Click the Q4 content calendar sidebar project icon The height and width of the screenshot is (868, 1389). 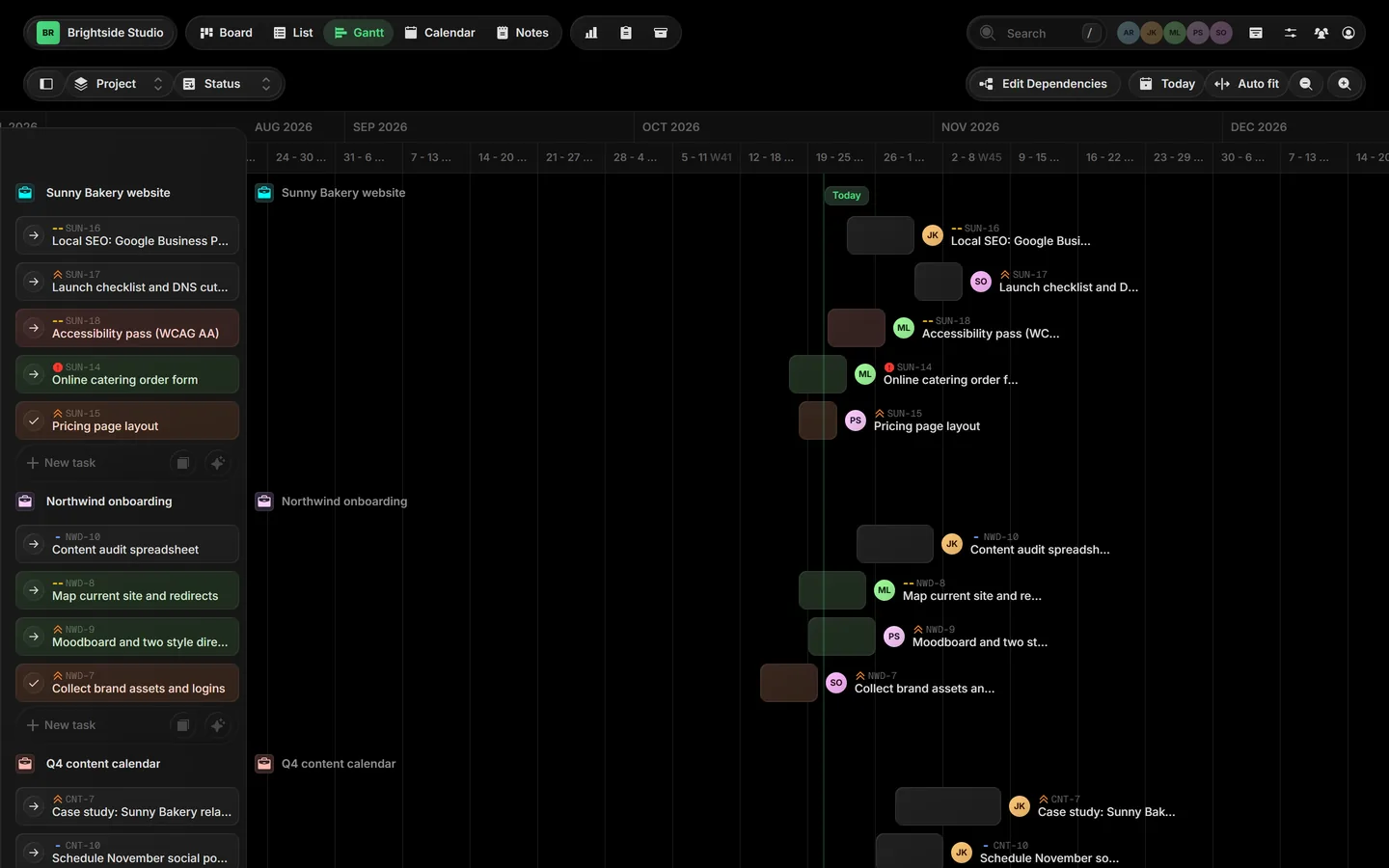point(25,764)
